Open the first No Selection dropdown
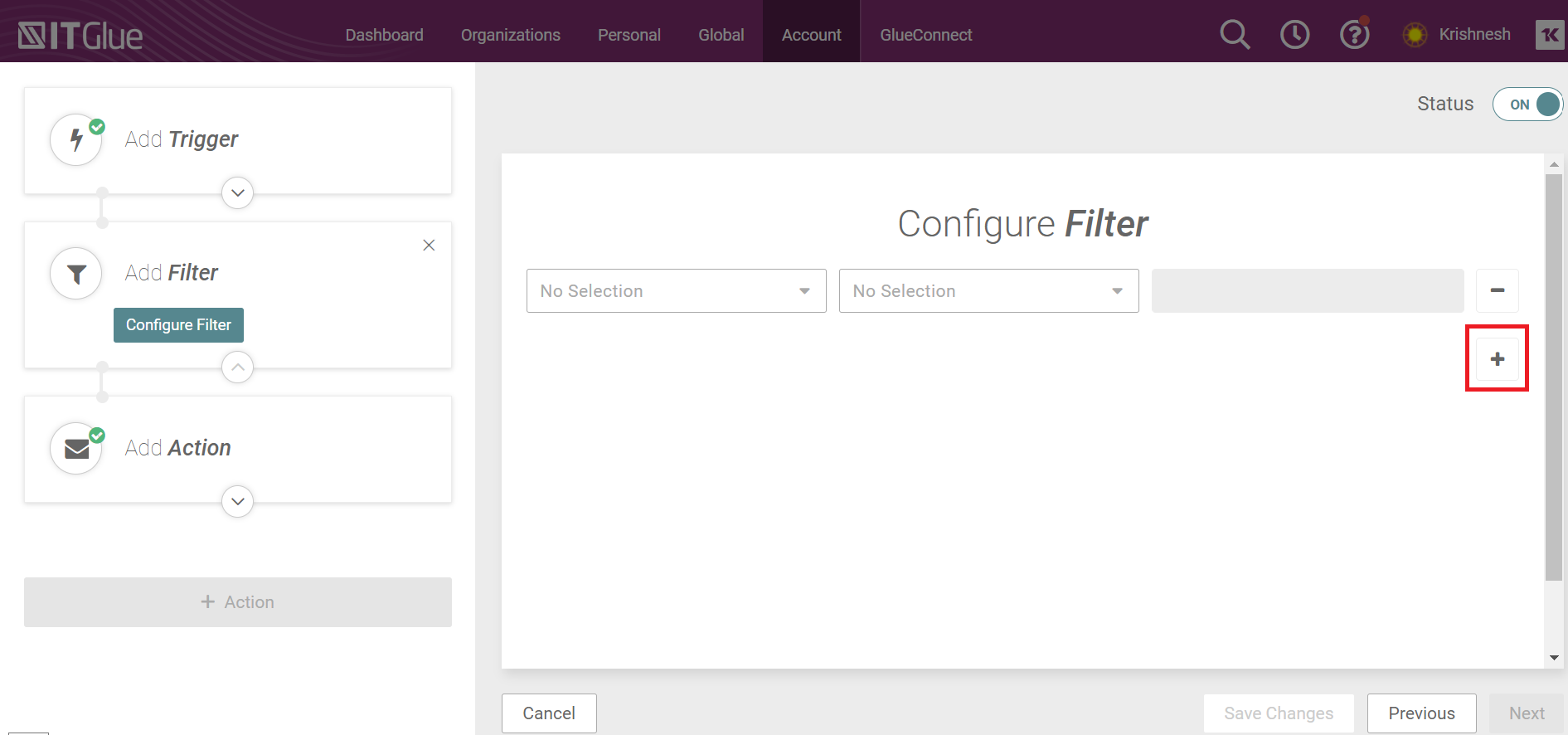This screenshot has height=735, width=1568. tap(677, 290)
